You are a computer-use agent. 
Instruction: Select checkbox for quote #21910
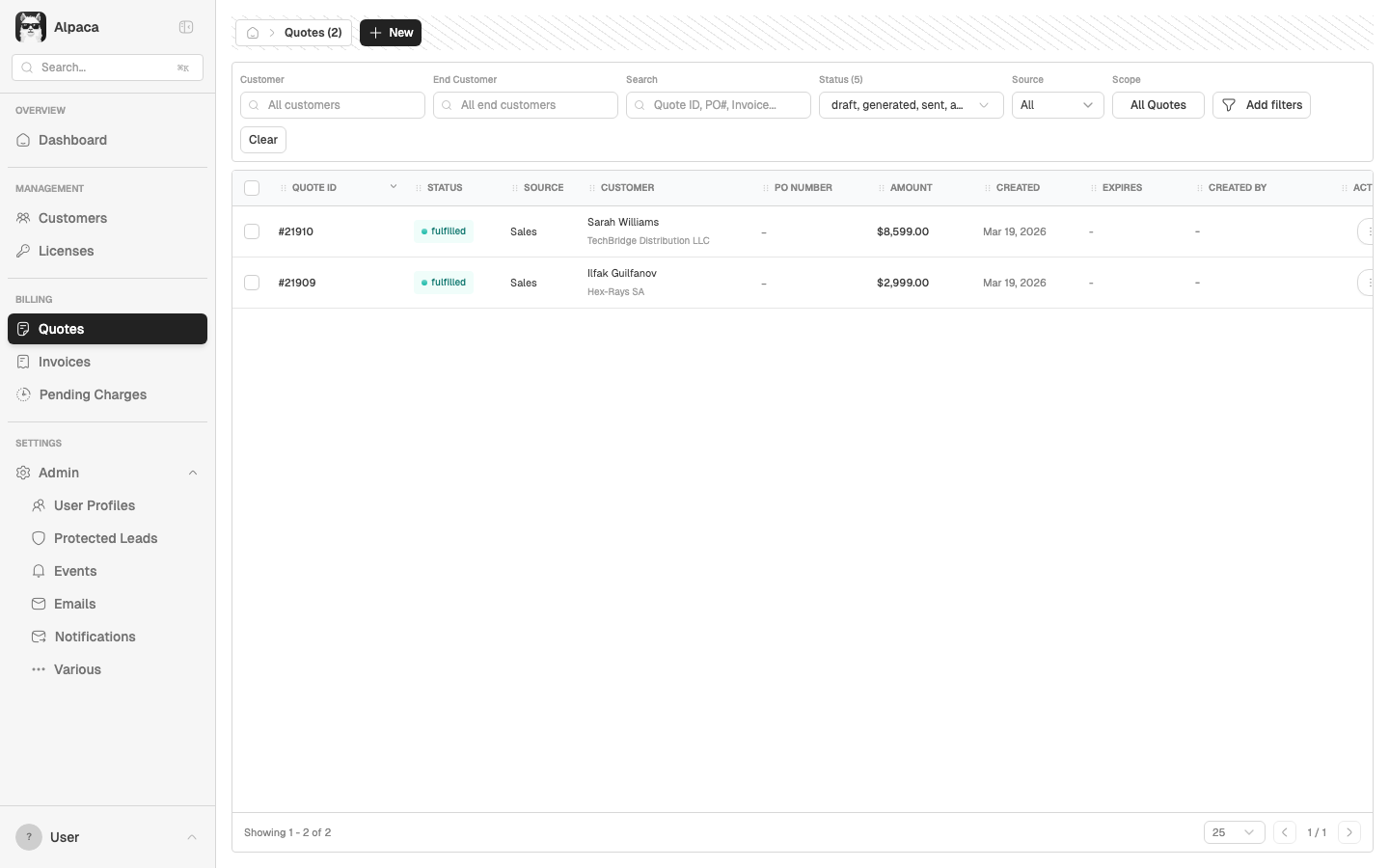coord(252,231)
